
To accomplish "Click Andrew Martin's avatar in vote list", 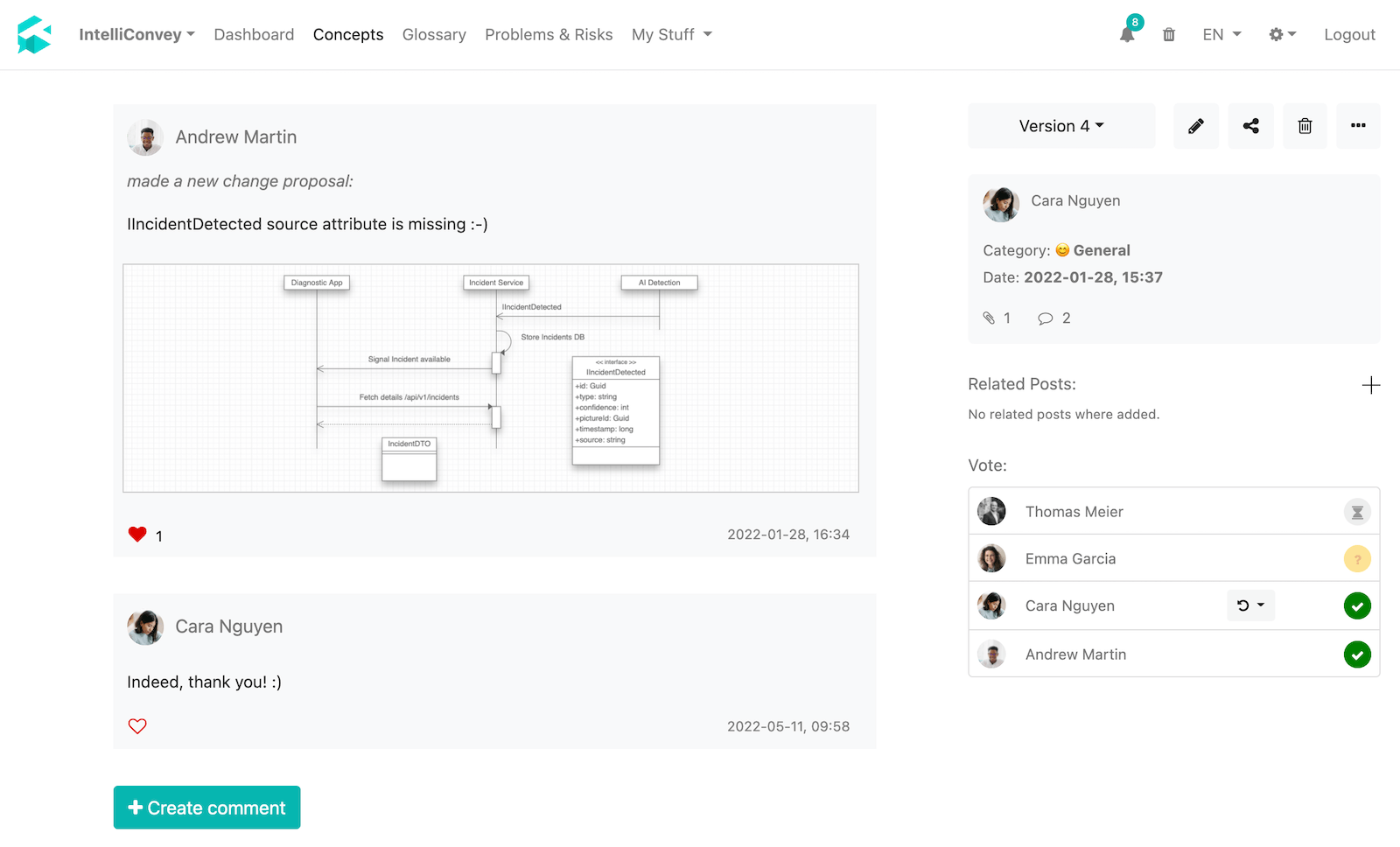I will point(991,654).
